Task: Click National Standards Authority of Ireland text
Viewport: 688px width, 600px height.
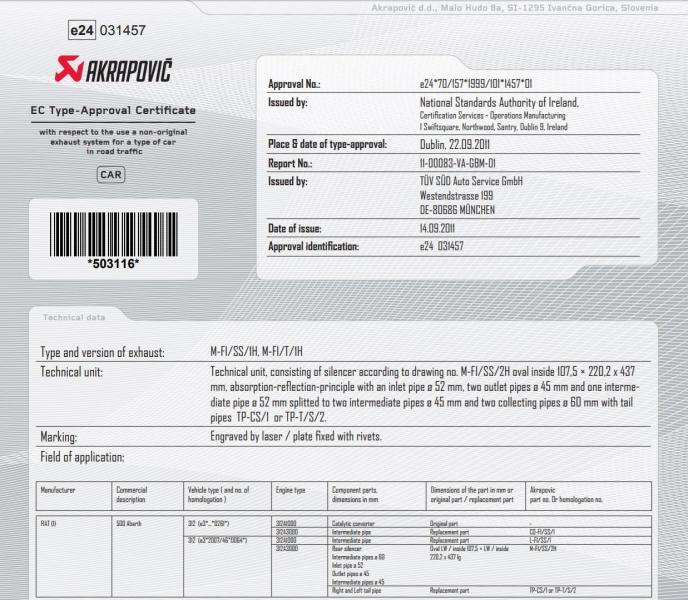Action: (498, 102)
